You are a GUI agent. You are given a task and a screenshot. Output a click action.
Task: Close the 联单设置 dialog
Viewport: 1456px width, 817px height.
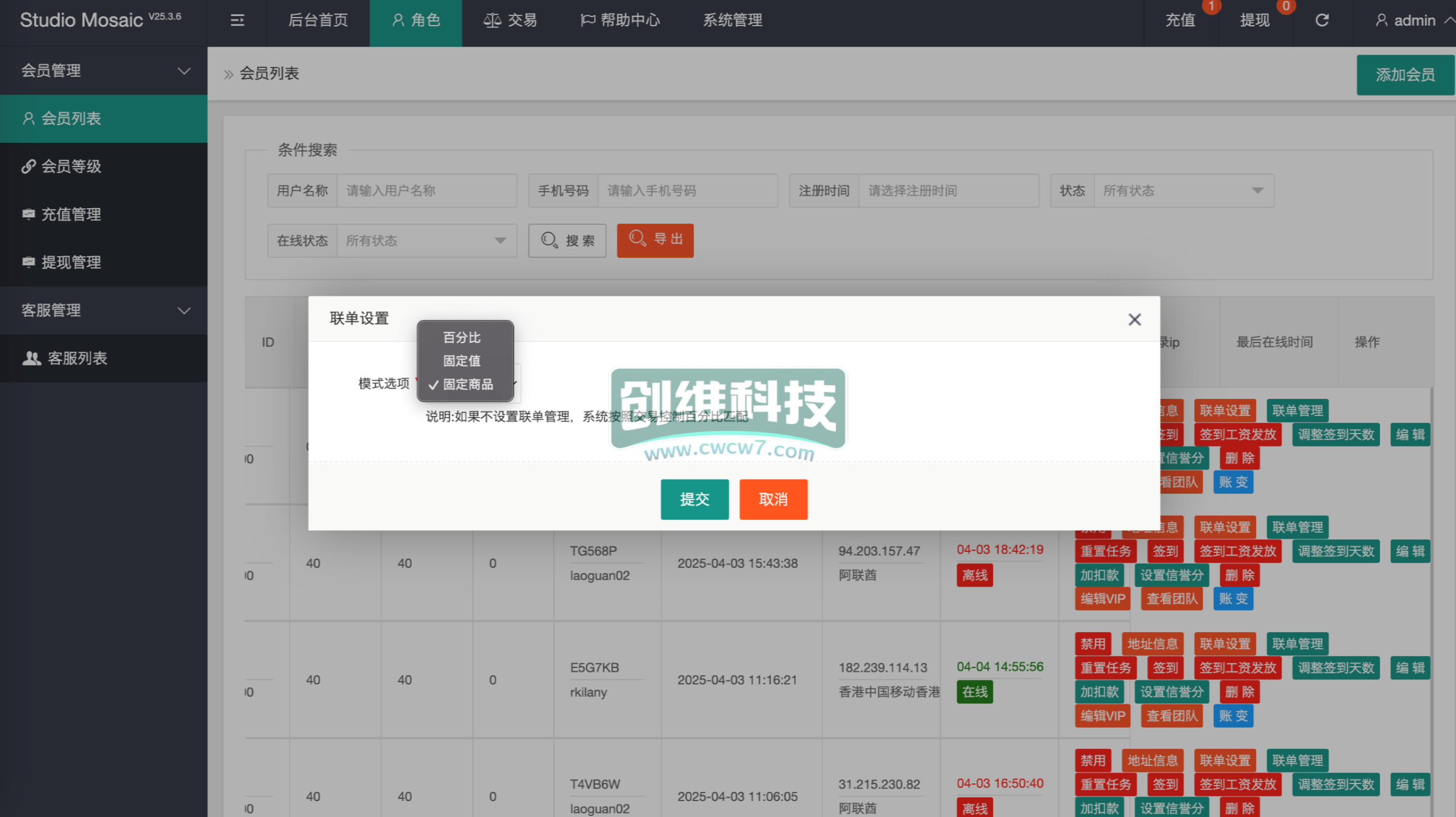click(1135, 320)
